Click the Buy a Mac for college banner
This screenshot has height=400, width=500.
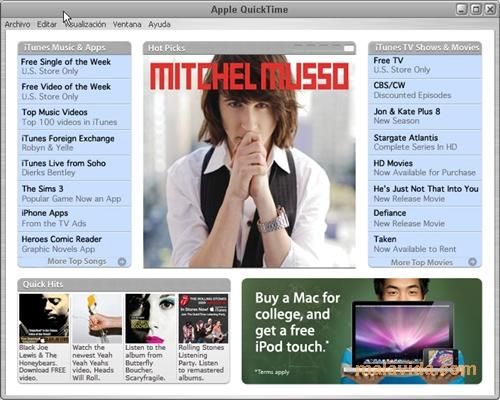pyautogui.click(x=362, y=331)
